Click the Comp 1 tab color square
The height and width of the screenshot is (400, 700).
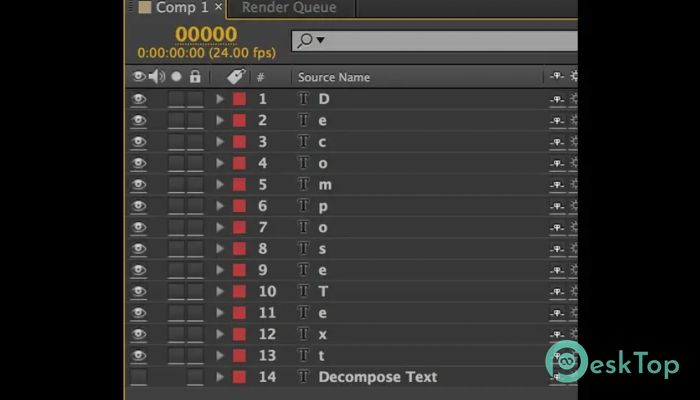145,7
